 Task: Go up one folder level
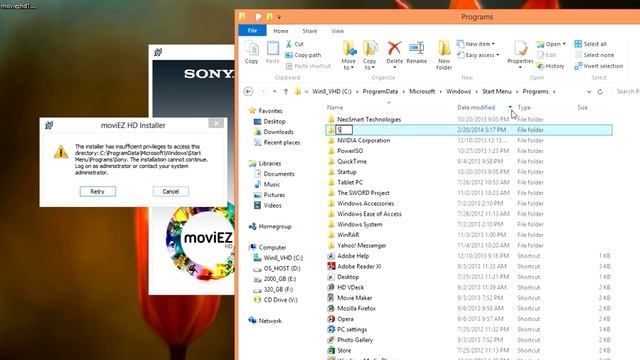pyautogui.click(x=286, y=91)
